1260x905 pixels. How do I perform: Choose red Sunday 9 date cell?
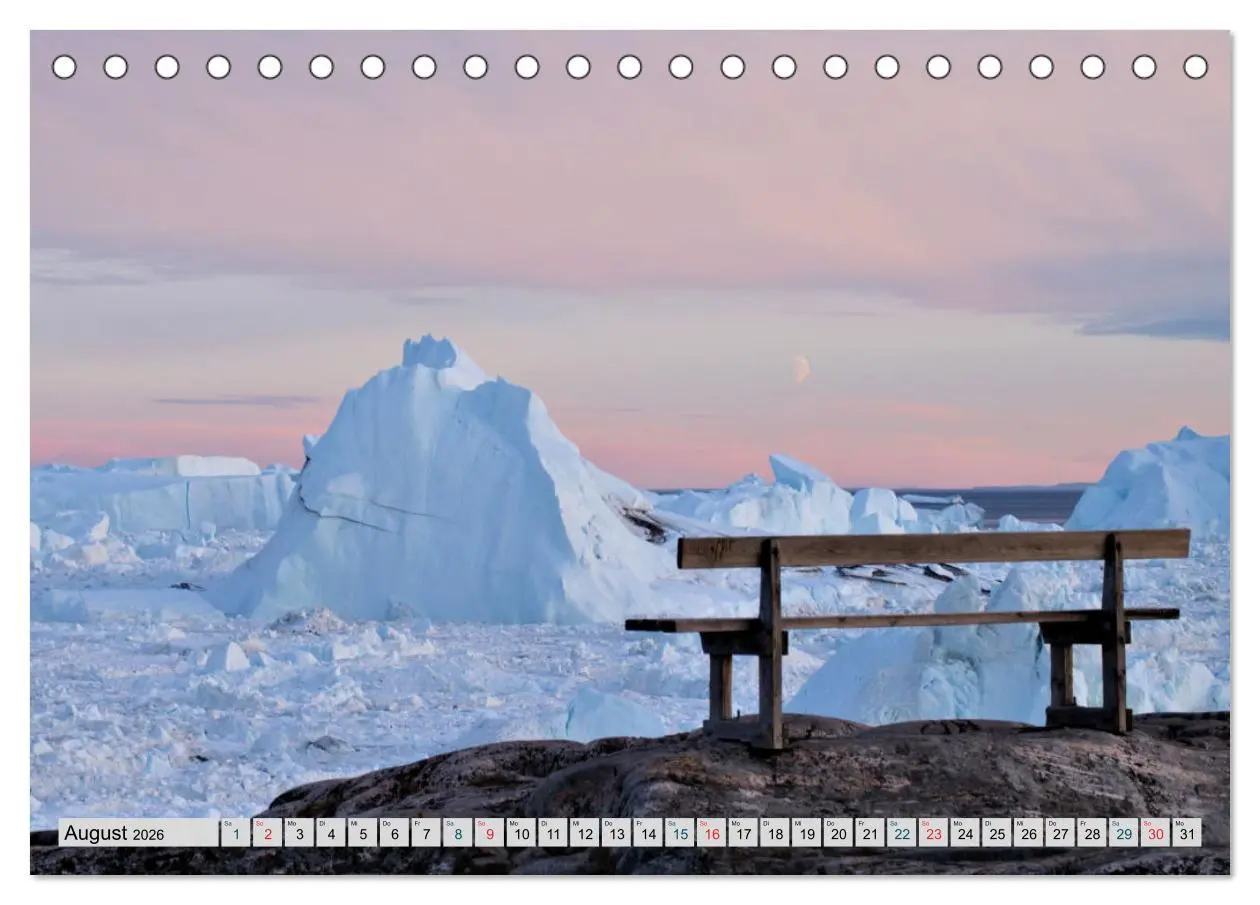tap(489, 833)
